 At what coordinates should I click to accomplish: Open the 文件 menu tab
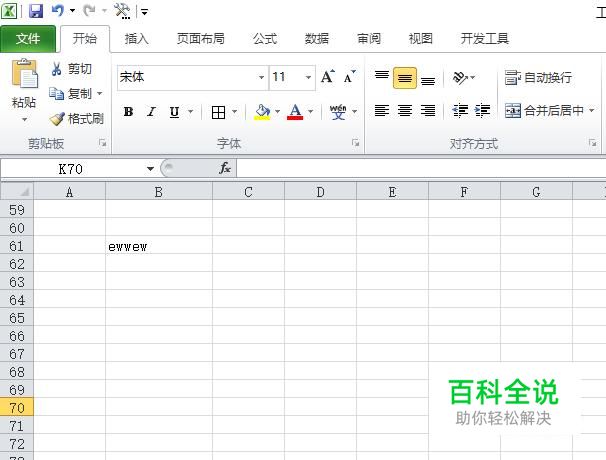click(x=28, y=39)
